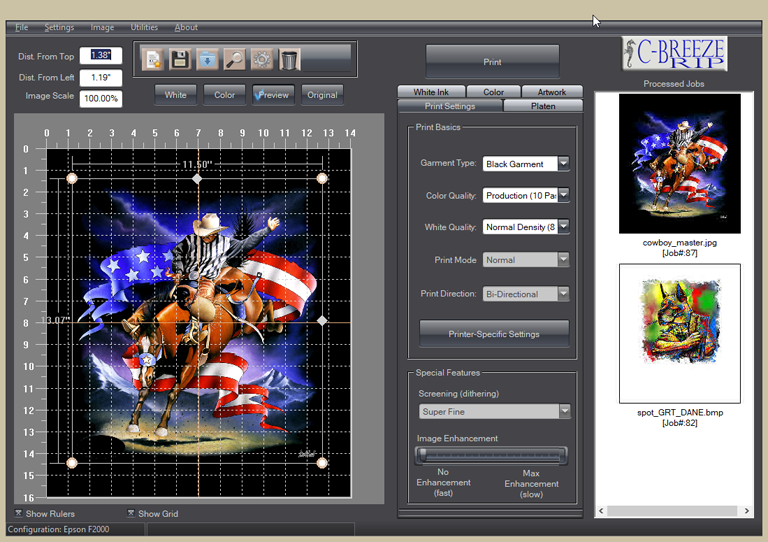Select the Color view toggle button
Image resolution: width=768 pixels, height=542 pixels.
pos(224,95)
